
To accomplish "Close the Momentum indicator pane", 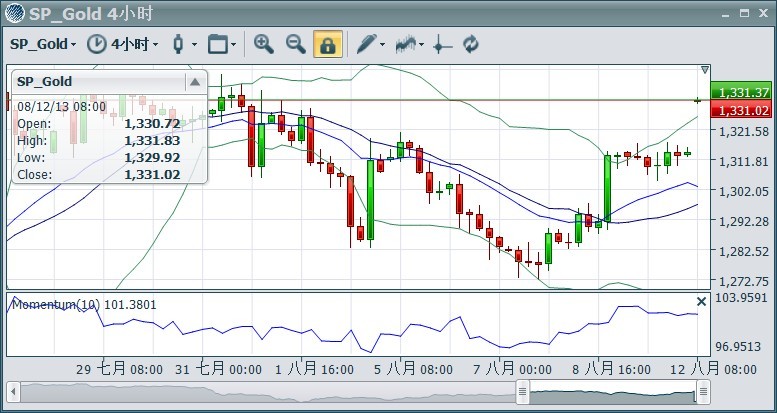I will tap(701, 301).
